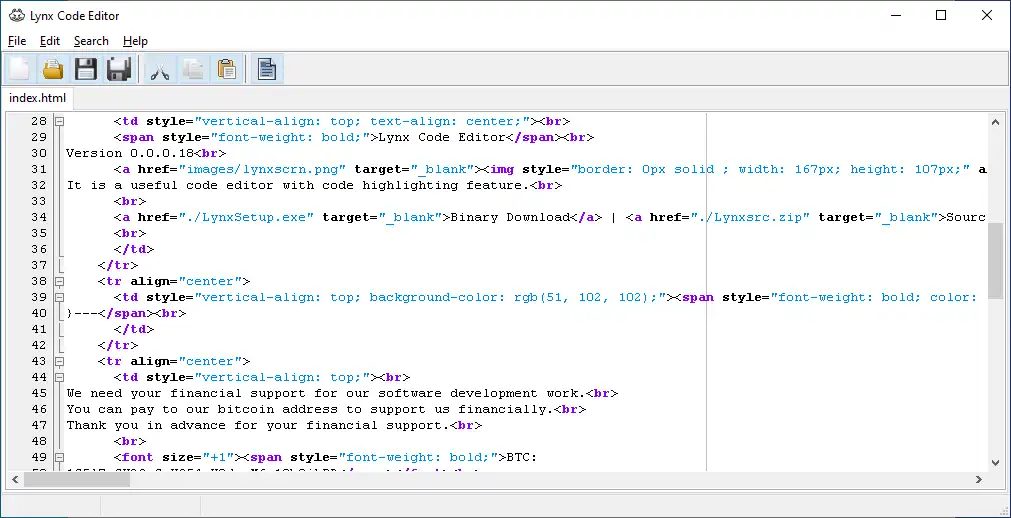
Task: Collapse the fold marker at line 28
Action: [59, 121]
